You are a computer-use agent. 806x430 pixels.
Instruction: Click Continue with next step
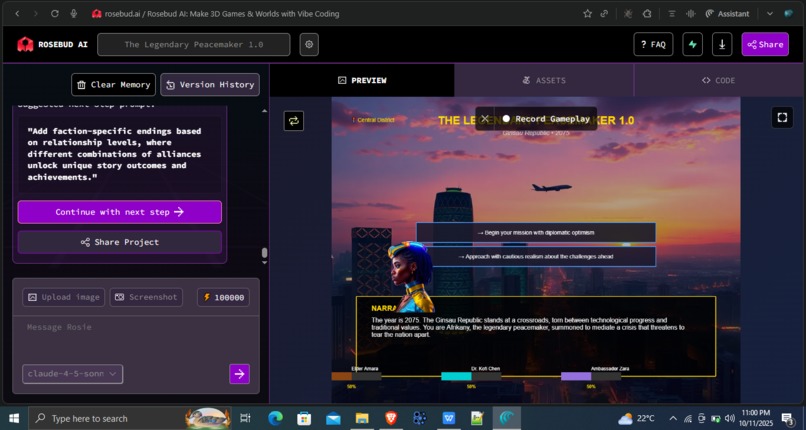(x=120, y=212)
